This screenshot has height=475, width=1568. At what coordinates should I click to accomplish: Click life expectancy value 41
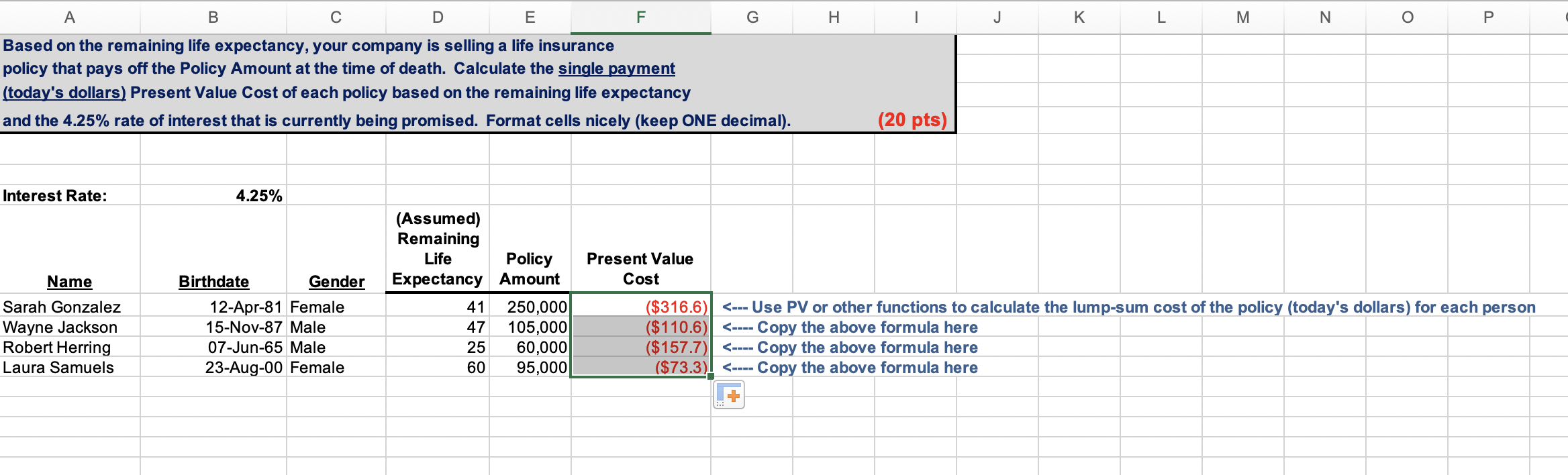click(438, 307)
